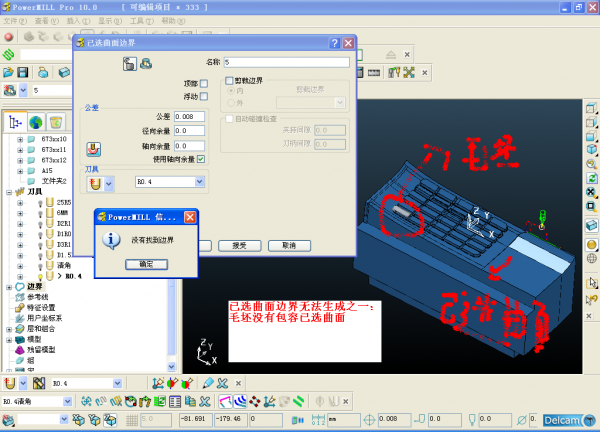Click the ? help button on boundary dialog
This screenshot has height=432, width=600.
point(334,43)
